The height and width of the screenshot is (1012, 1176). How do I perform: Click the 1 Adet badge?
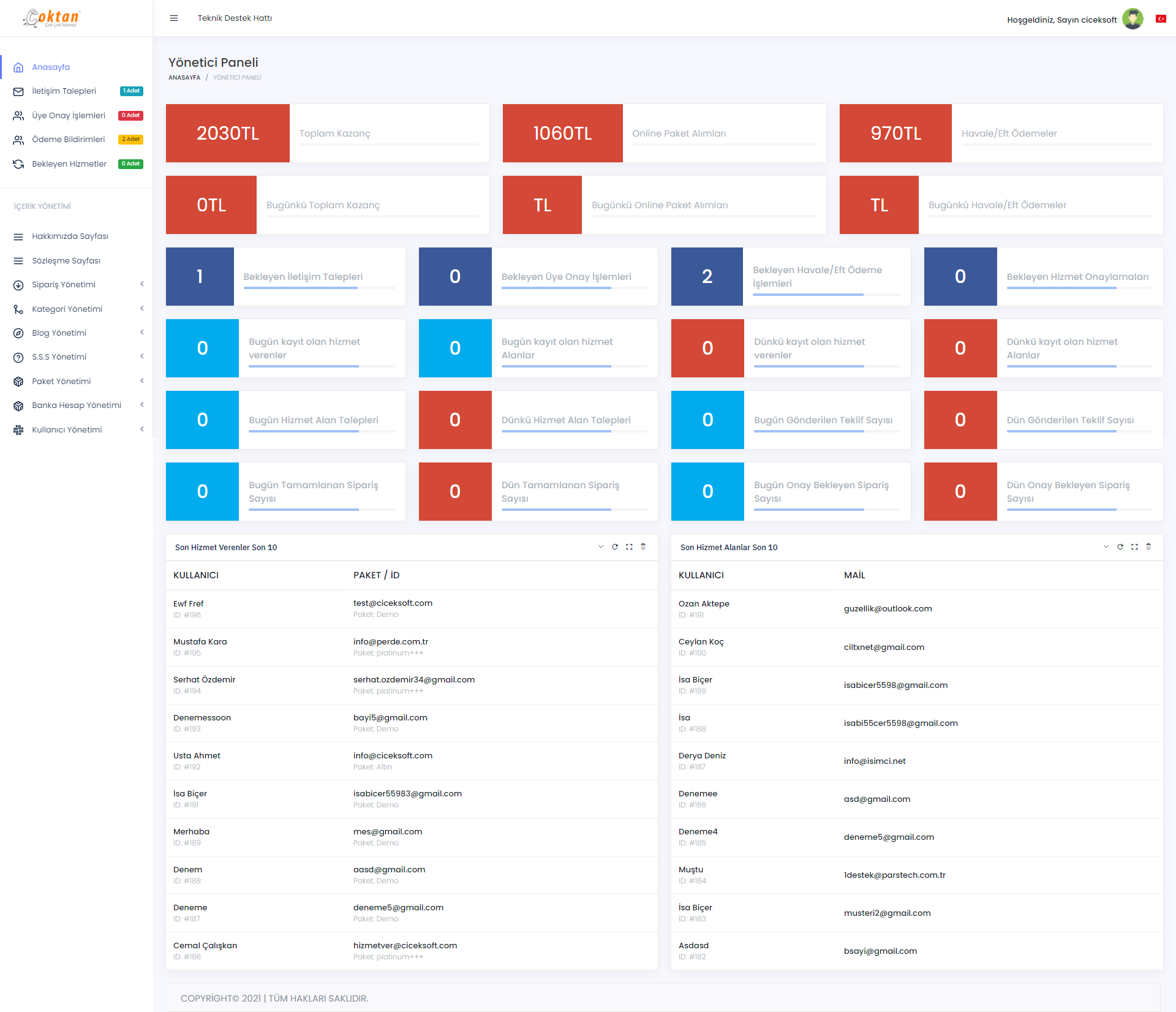pyautogui.click(x=132, y=91)
